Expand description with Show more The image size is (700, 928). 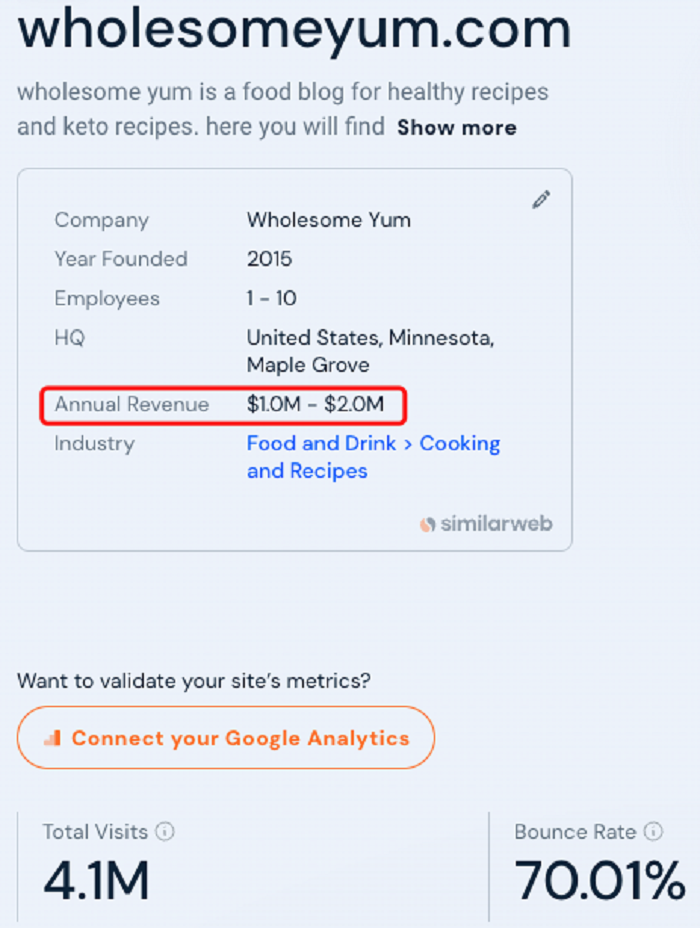tap(457, 128)
